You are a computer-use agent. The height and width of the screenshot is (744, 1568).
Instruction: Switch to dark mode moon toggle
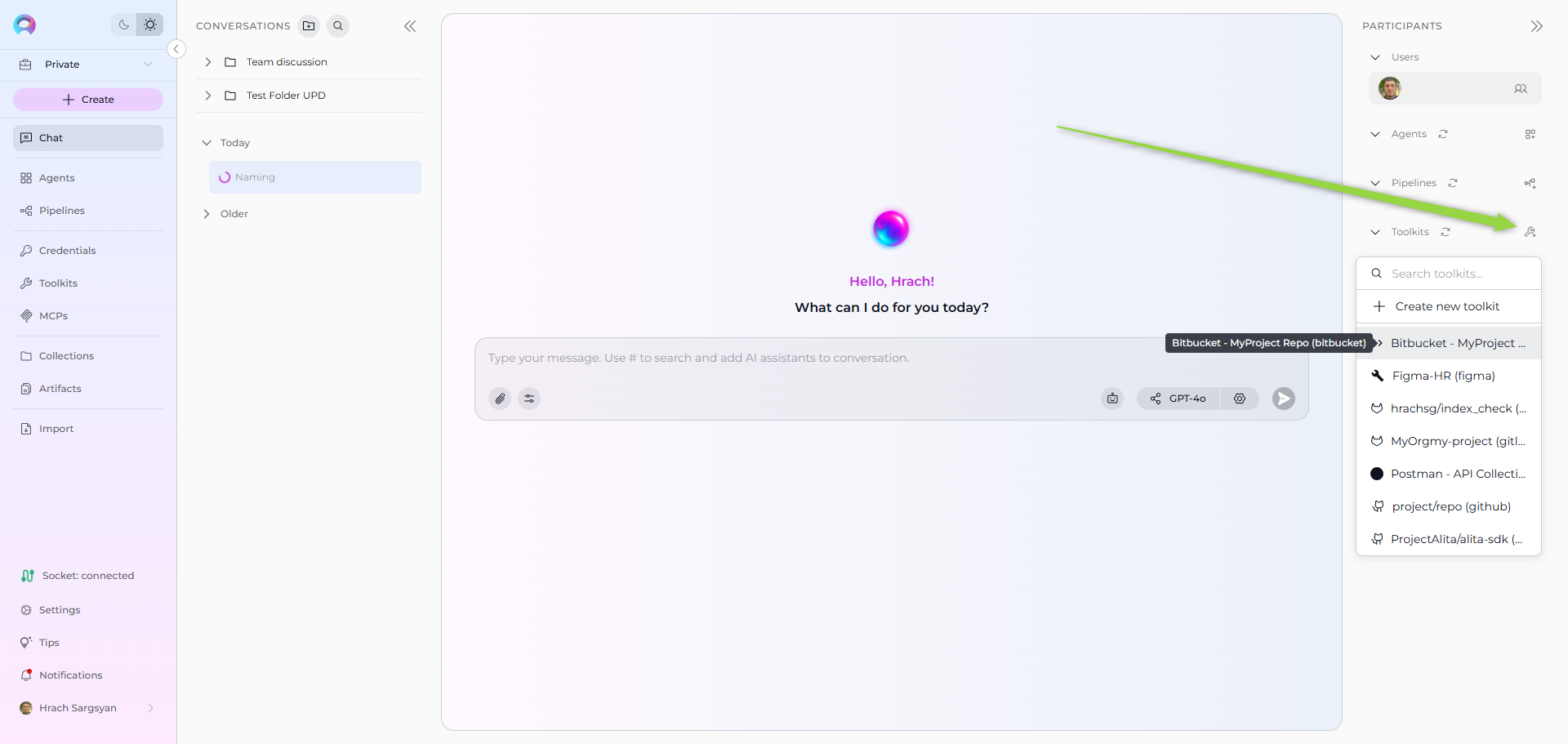point(124,25)
